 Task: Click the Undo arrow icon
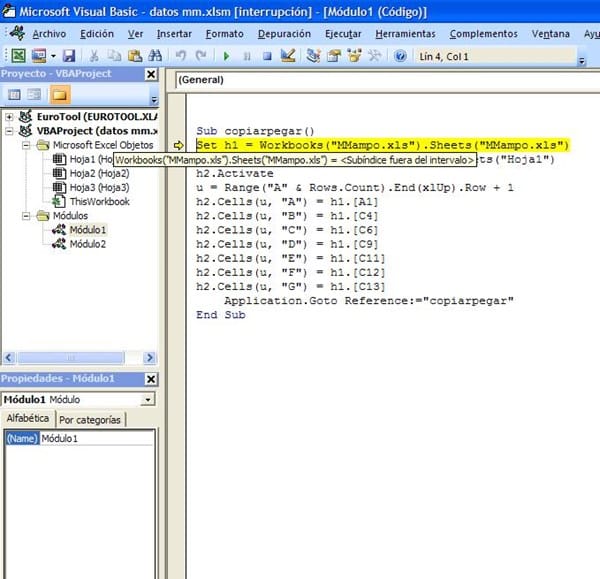click(x=180, y=56)
